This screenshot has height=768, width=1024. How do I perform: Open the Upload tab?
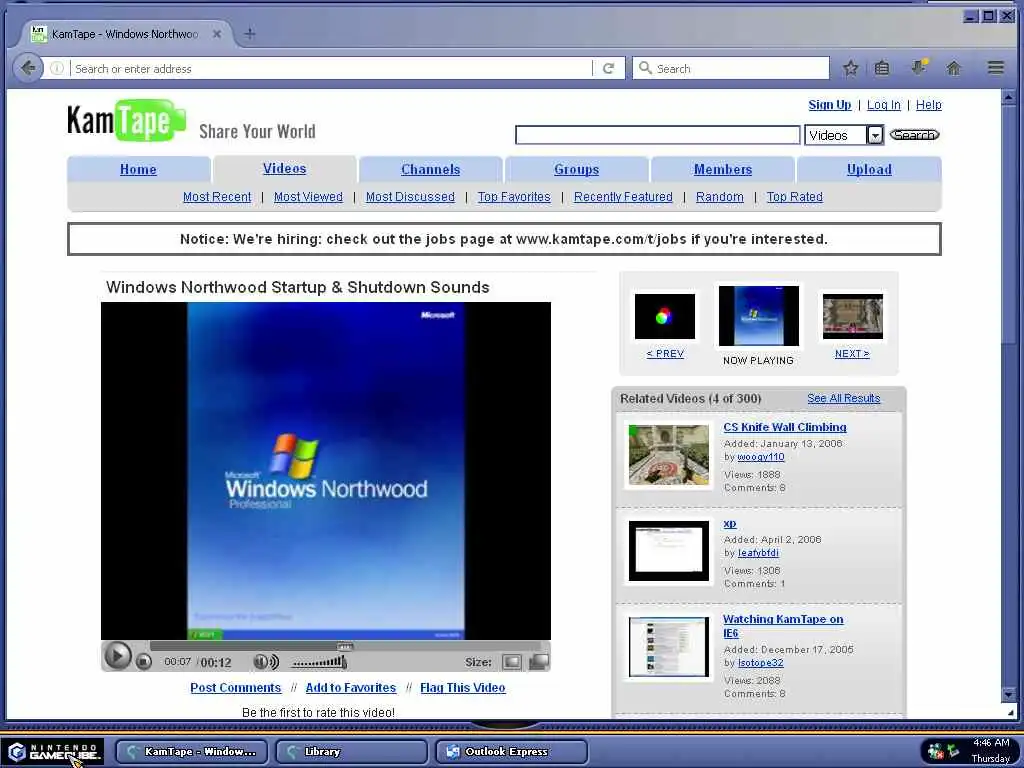tap(869, 169)
